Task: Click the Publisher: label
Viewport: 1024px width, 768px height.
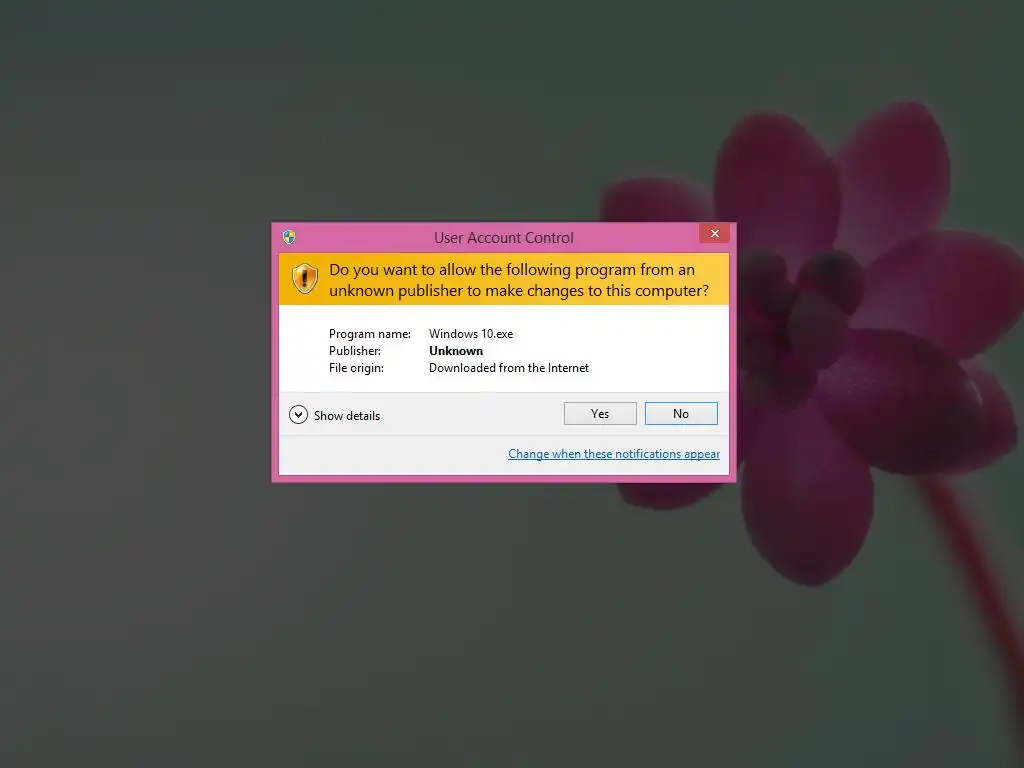Action: (x=355, y=351)
